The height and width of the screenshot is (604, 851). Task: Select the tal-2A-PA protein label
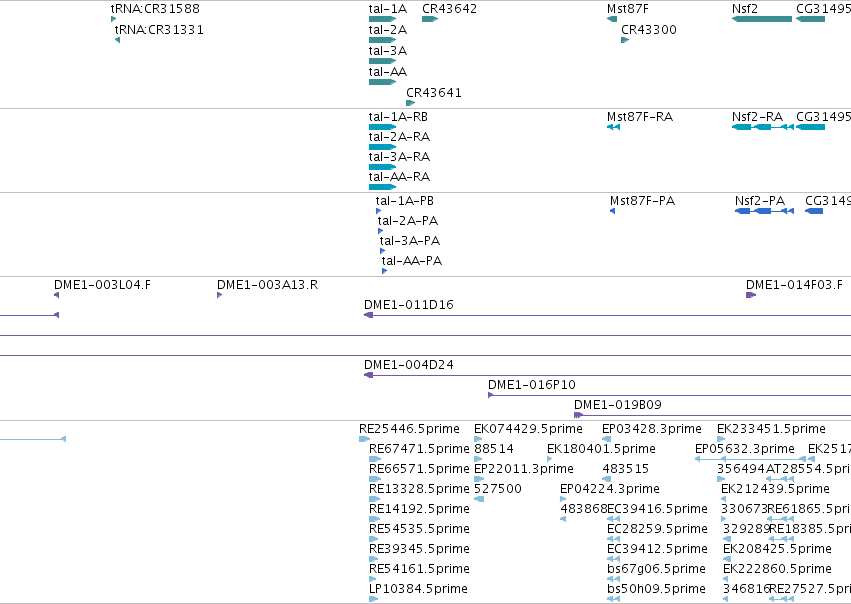tap(408, 221)
